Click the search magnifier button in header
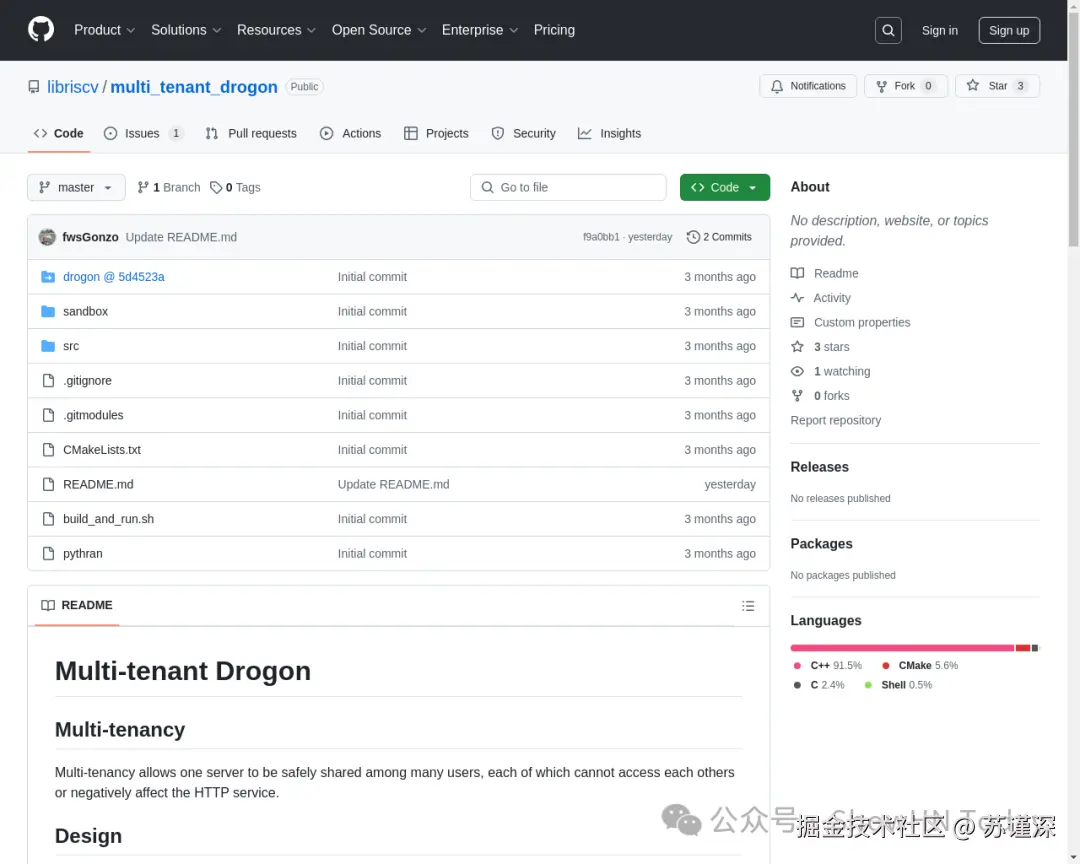 point(888,30)
